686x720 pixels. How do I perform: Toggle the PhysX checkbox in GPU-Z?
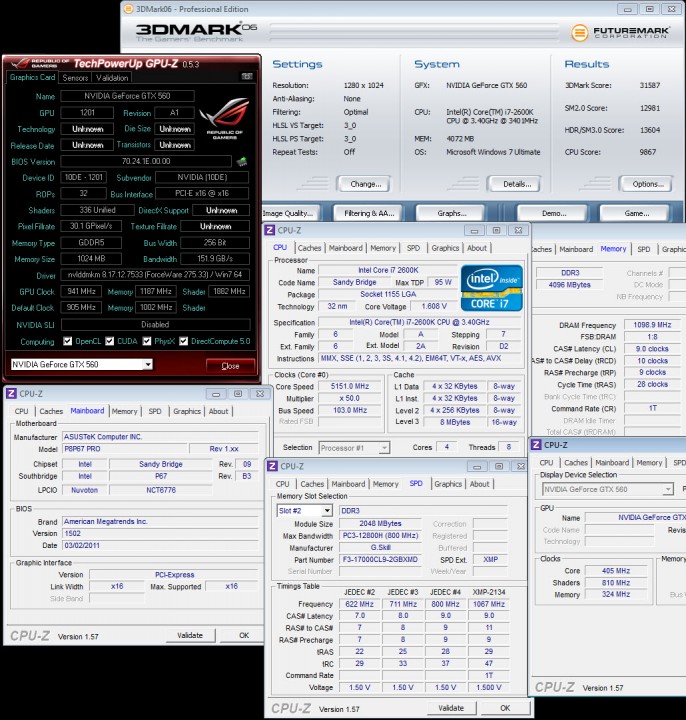(x=147, y=341)
